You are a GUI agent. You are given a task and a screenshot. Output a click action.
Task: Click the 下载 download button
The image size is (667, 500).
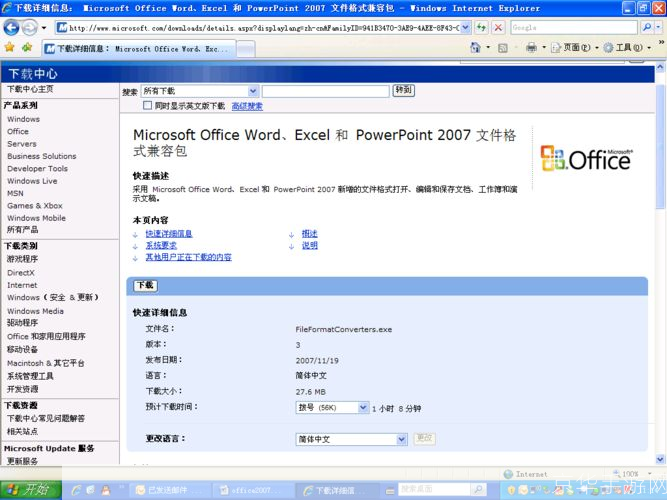coord(145,285)
